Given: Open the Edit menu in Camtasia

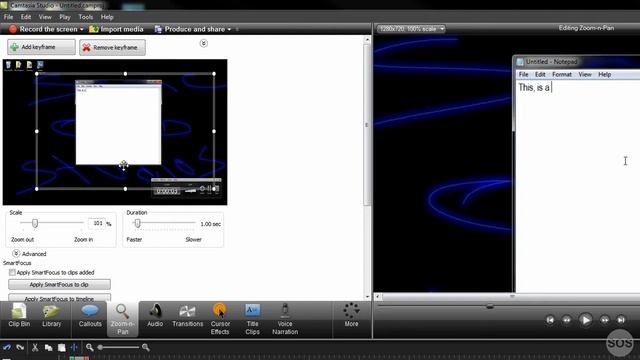Looking at the screenshot, I should point(26,17).
